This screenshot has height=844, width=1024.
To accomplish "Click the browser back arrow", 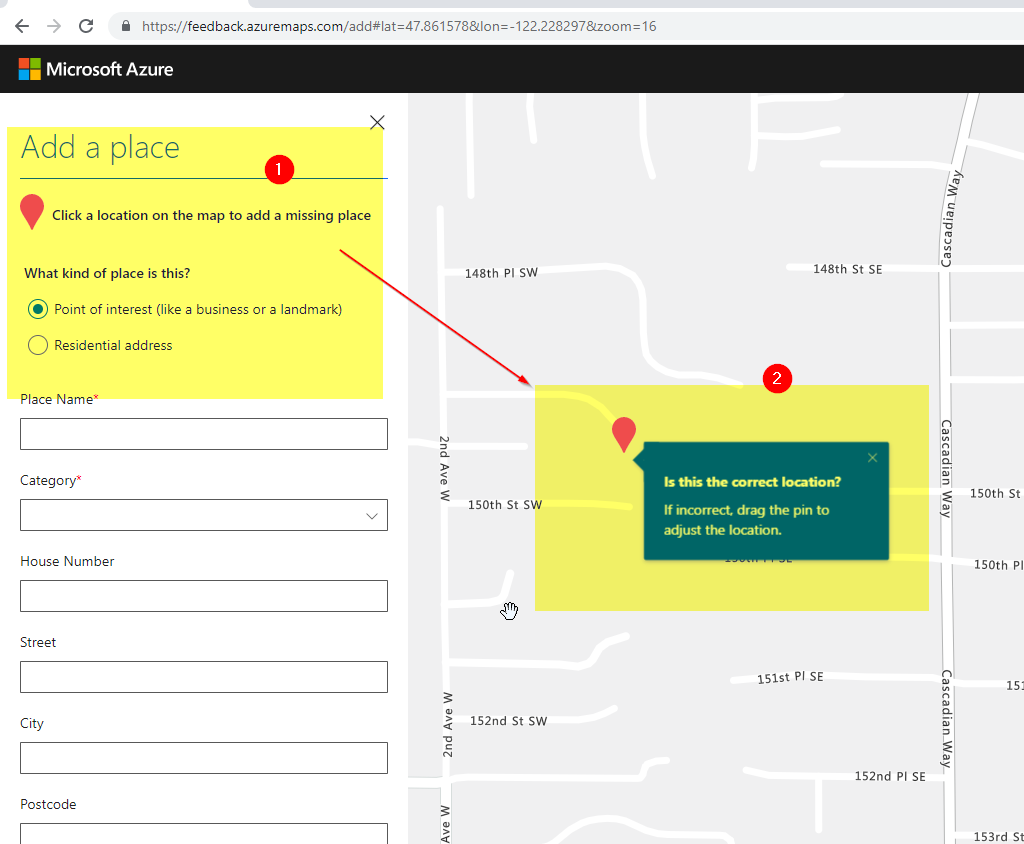I will click(21, 26).
